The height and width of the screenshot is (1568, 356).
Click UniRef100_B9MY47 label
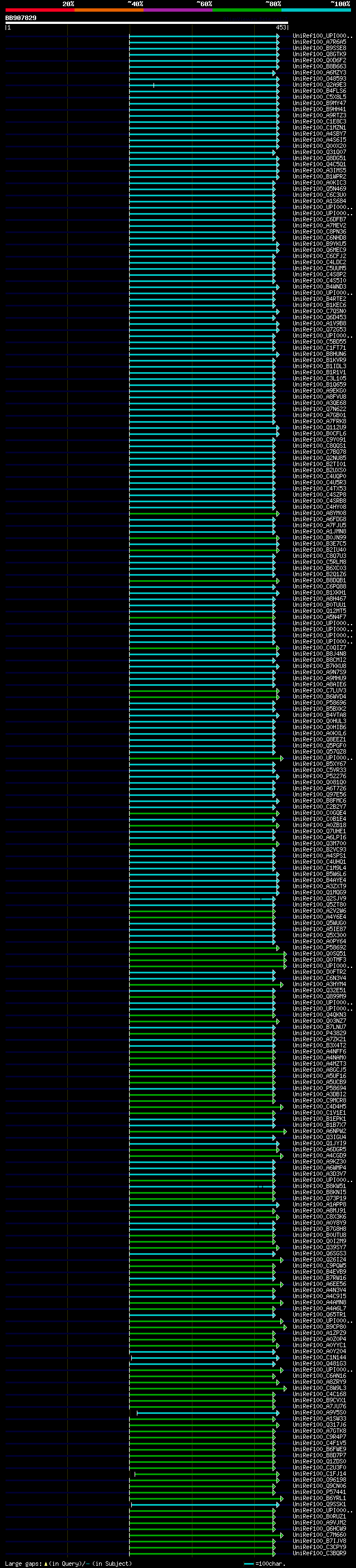pos(319,103)
